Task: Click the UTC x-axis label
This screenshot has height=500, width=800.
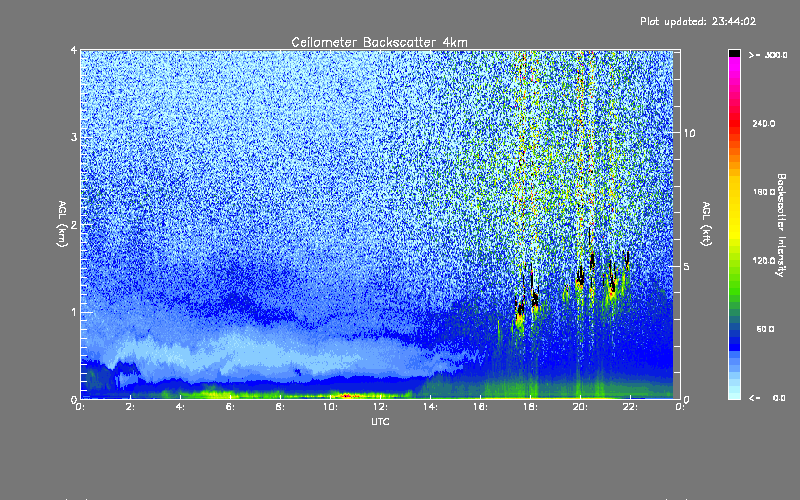Action: (380, 422)
